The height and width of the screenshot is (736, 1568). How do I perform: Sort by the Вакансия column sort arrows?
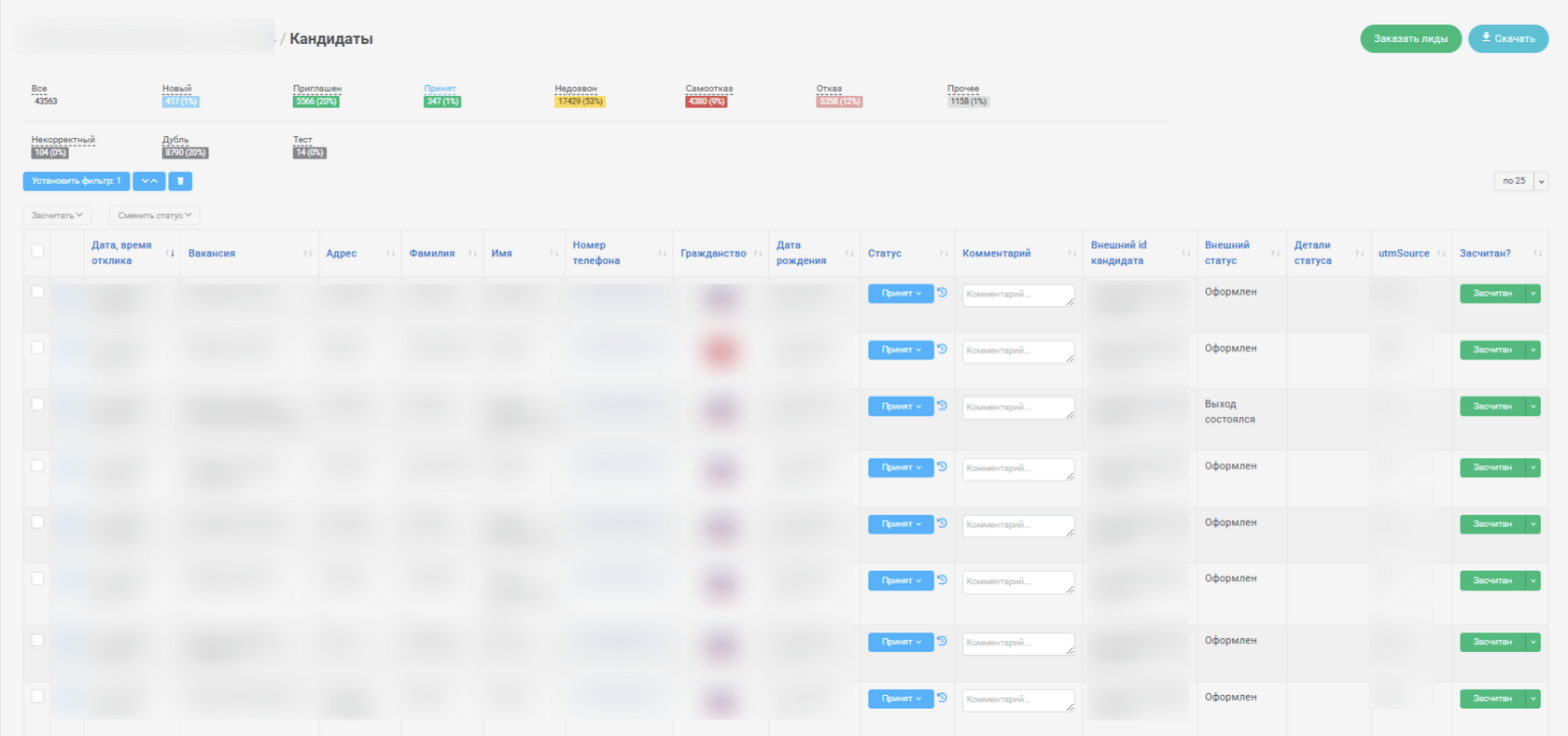point(307,254)
